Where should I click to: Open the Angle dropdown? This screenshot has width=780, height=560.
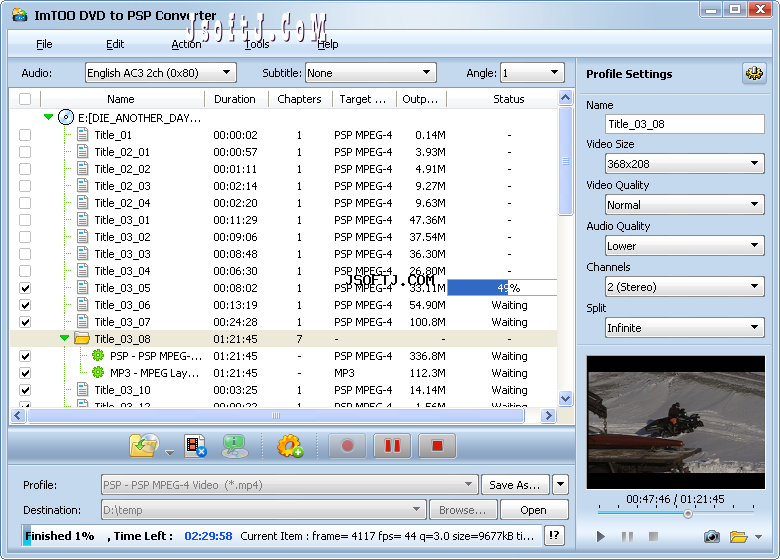pos(532,73)
